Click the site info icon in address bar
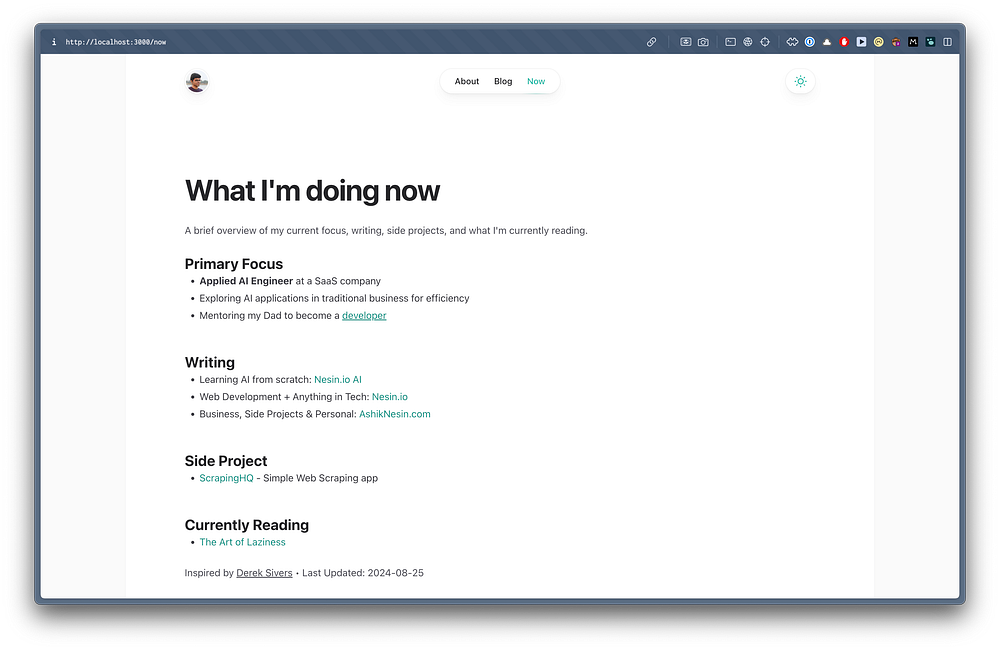1000x650 pixels. (x=54, y=42)
